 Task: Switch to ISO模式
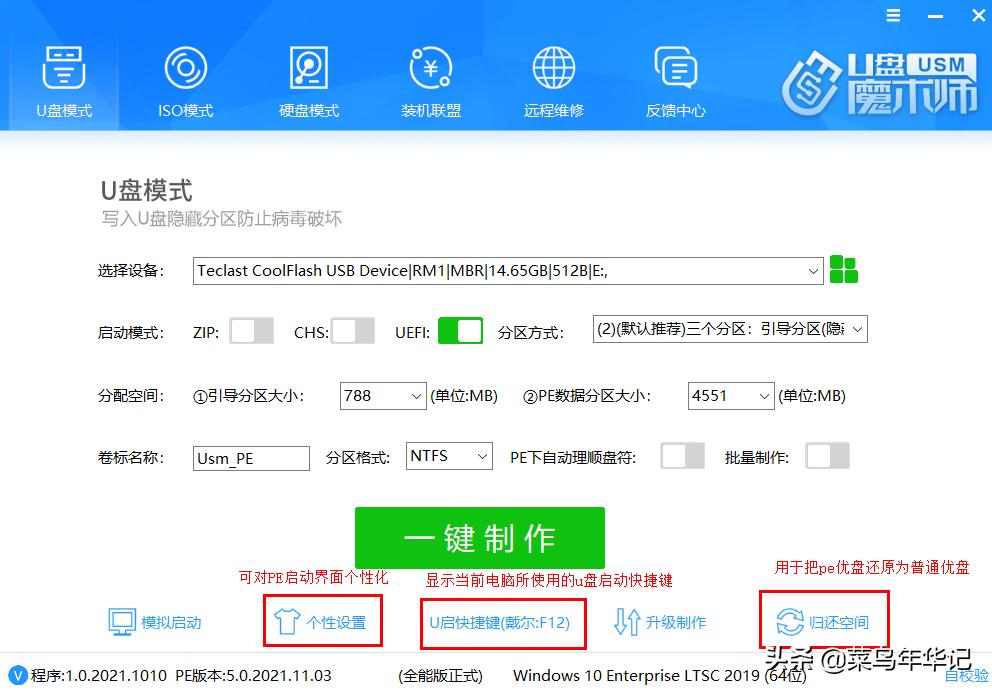184,80
